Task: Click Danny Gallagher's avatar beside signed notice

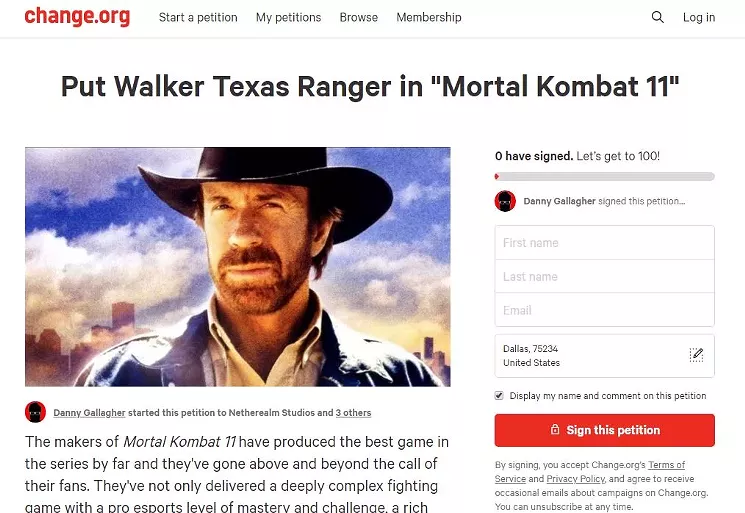Action: [505, 201]
